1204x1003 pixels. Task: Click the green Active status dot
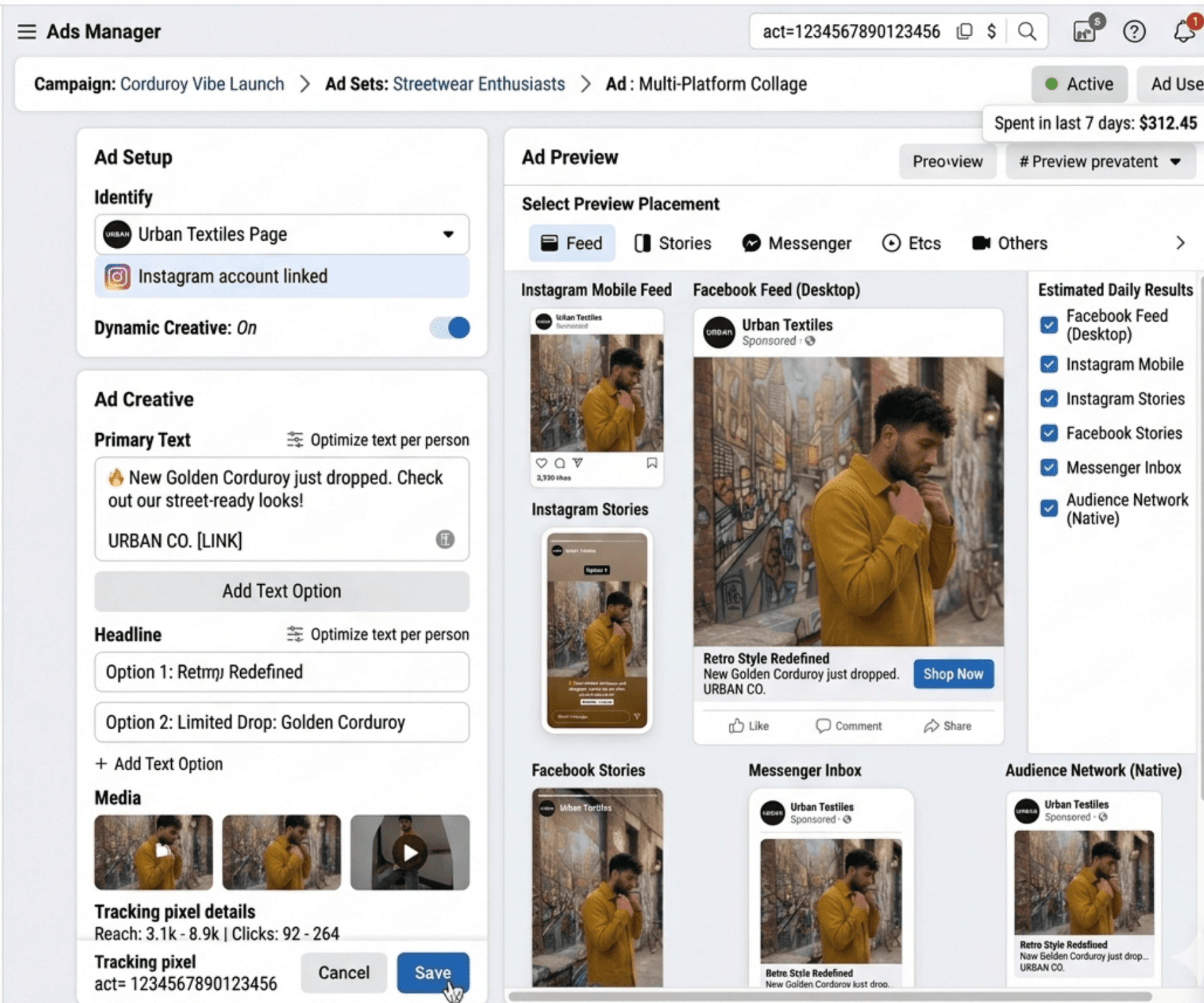(1052, 84)
